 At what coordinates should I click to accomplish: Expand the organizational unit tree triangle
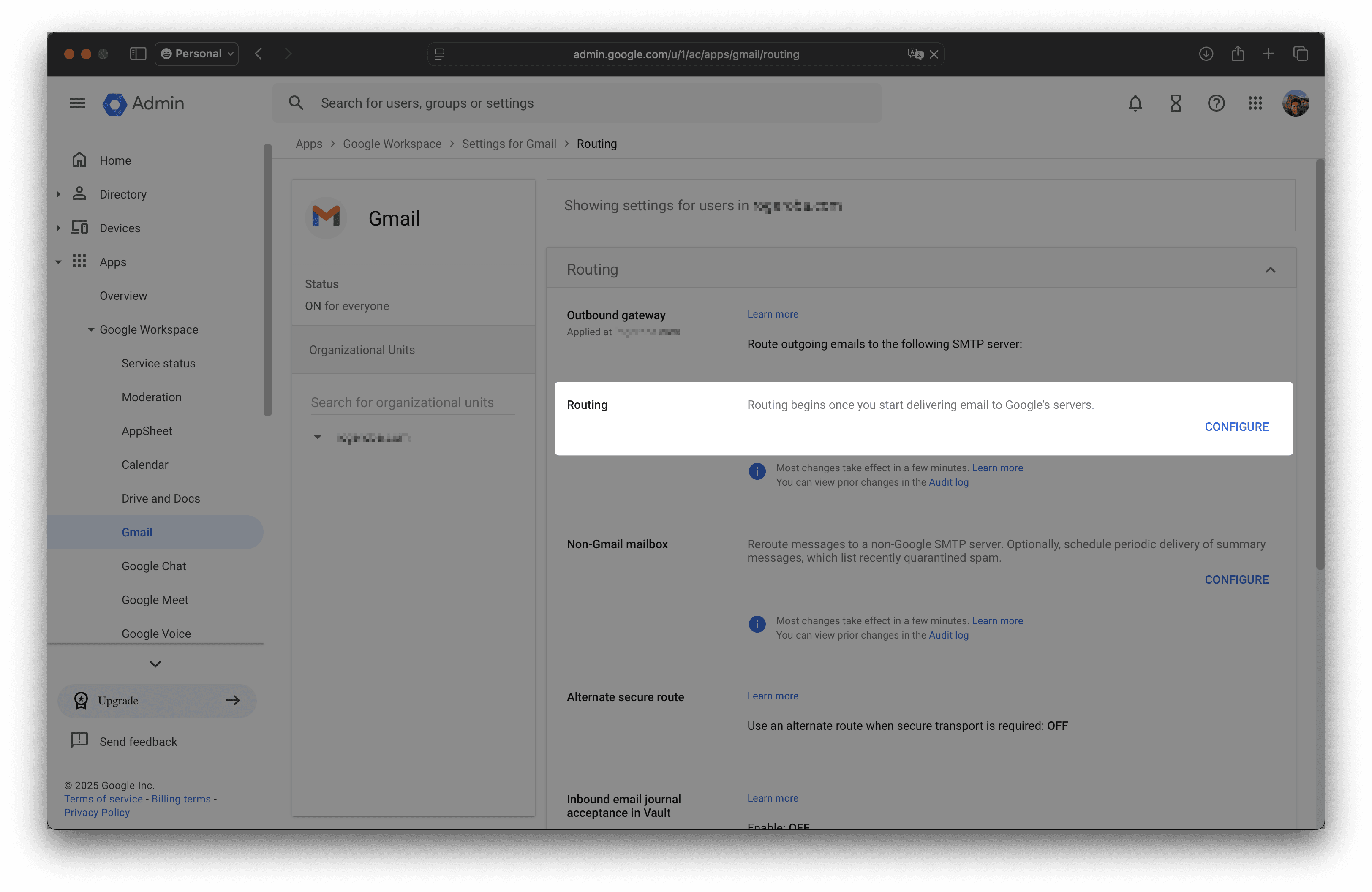[318, 438]
